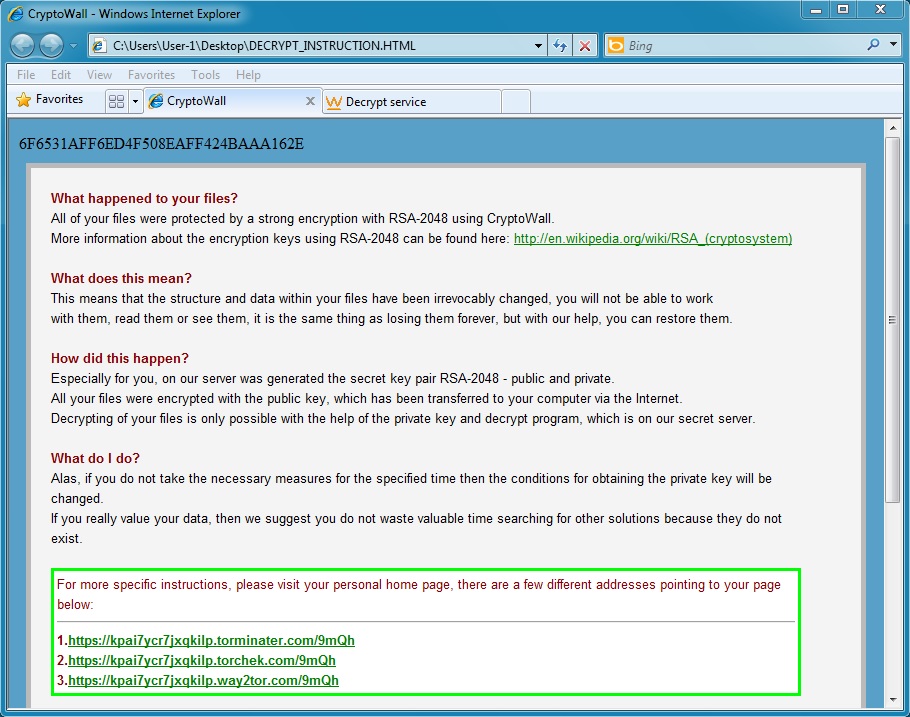
Task: Open the File menu
Action: coord(26,75)
